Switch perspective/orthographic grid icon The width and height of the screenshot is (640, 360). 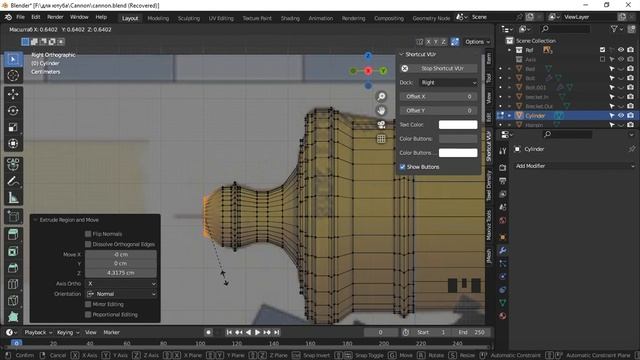[x=381, y=139]
